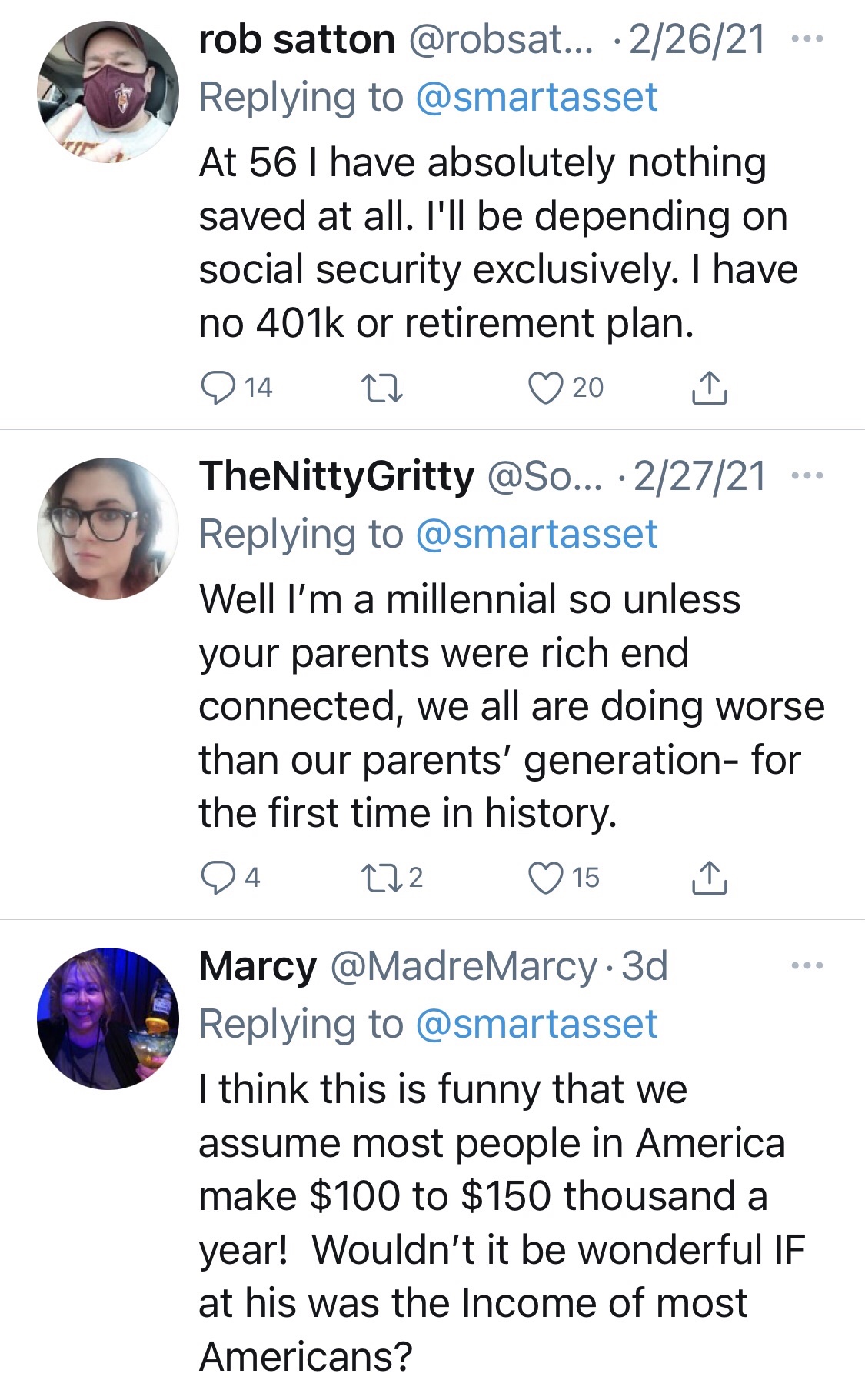
Task: Go to Marcy's @MadreMarcy handle
Action: pos(464,966)
